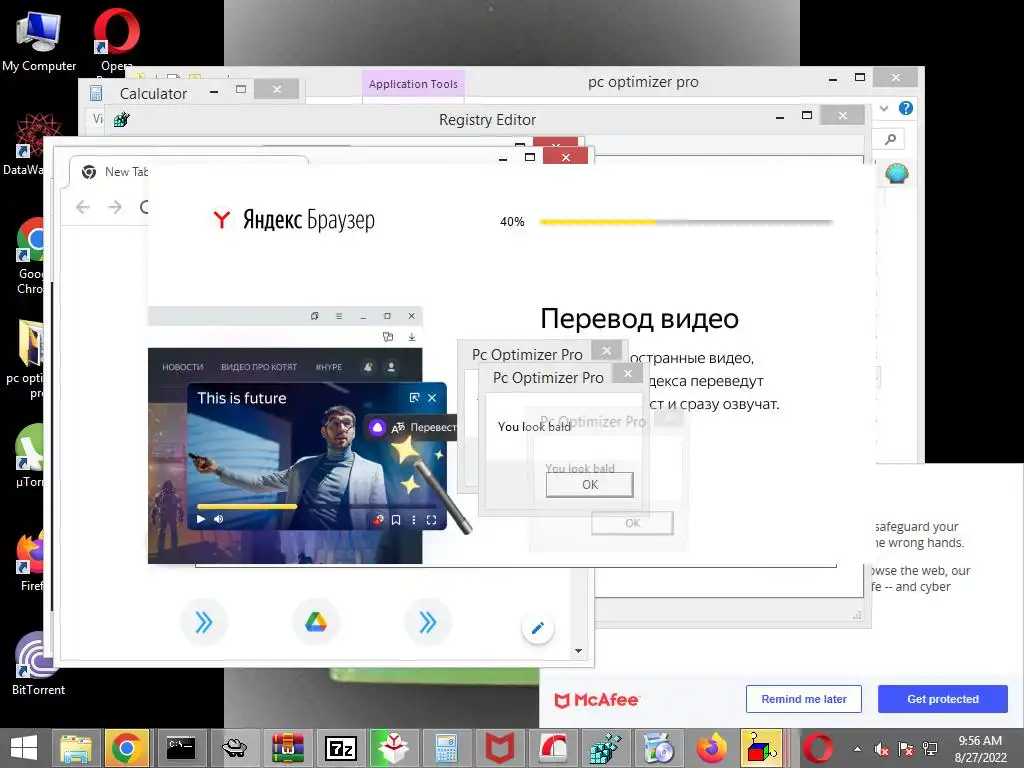The height and width of the screenshot is (768, 1024).
Task: Open the pc optimizer pro desktop folder
Action: pos(26,358)
